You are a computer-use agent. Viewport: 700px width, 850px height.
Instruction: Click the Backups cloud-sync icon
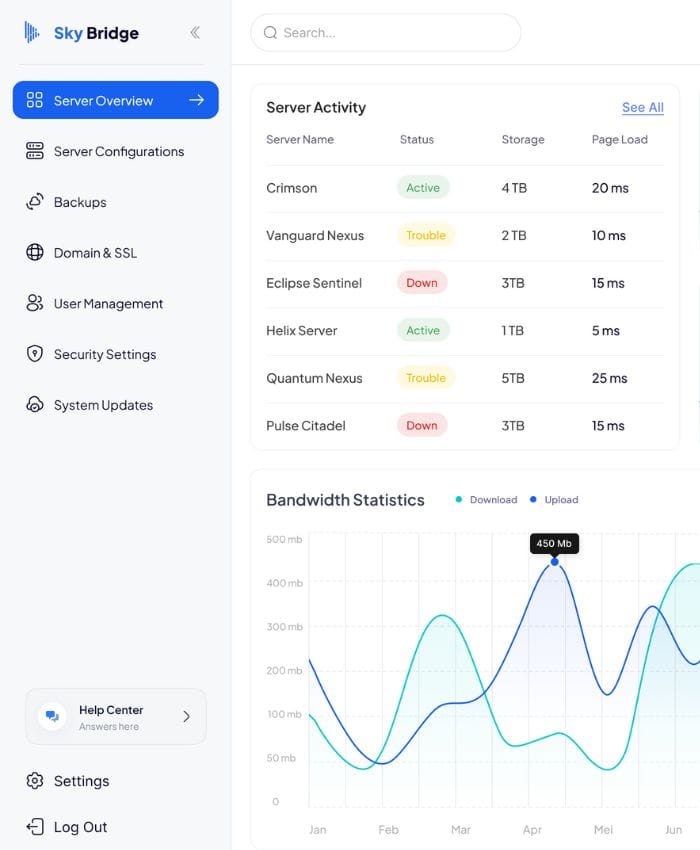35,201
